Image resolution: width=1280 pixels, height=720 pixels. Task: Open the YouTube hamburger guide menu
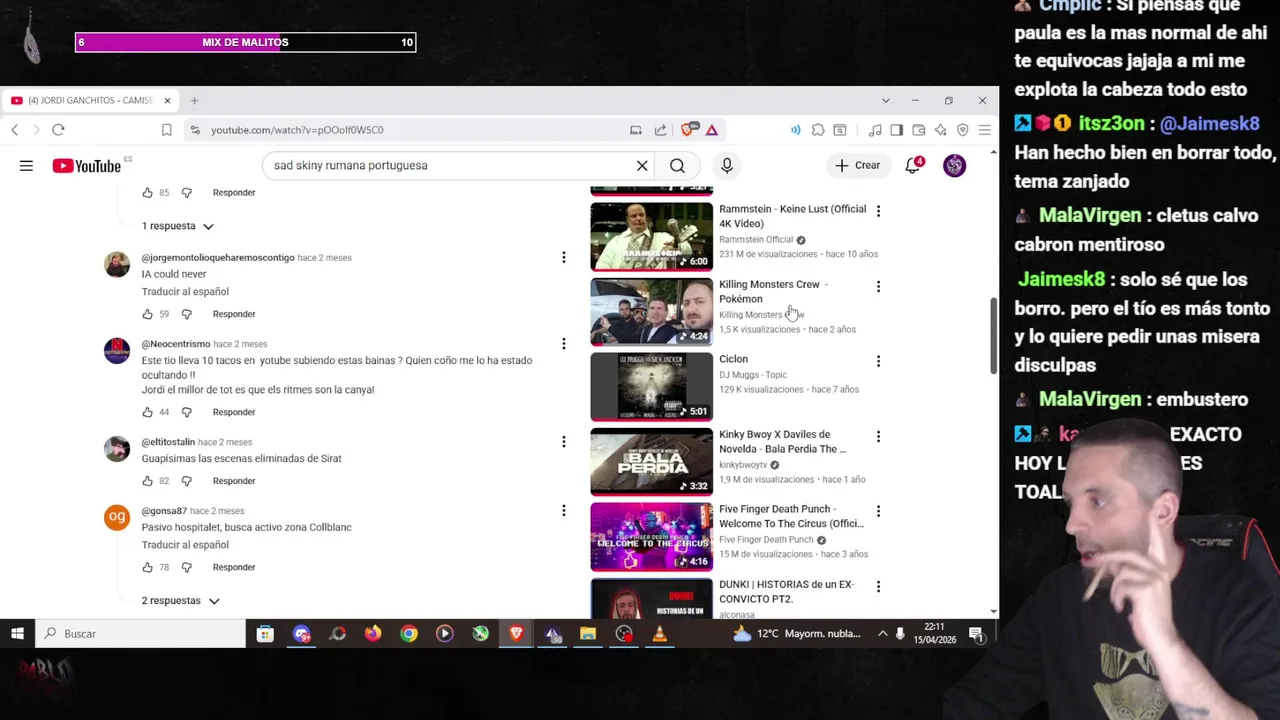(26, 165)
